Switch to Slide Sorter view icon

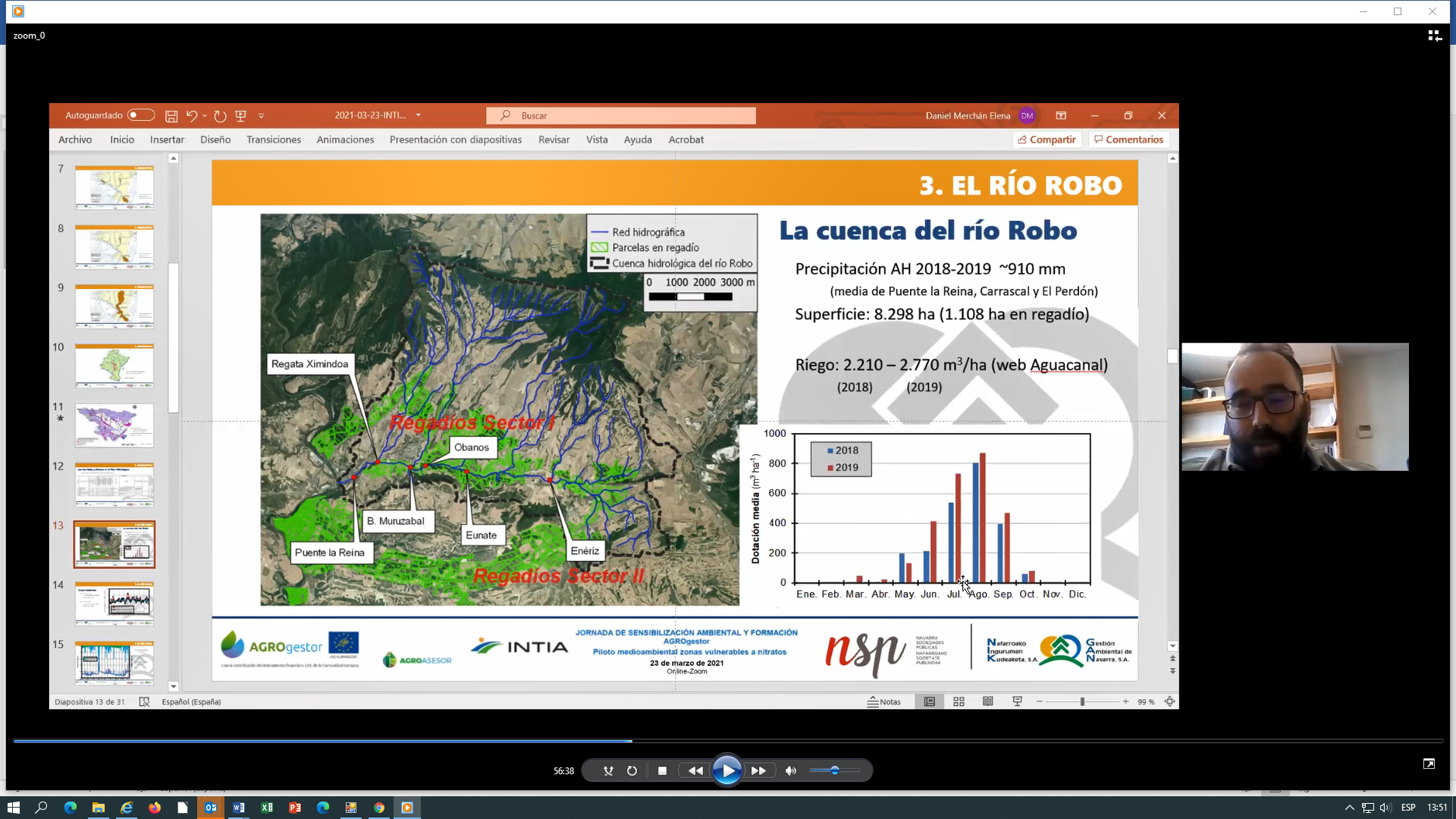point(959,701)
